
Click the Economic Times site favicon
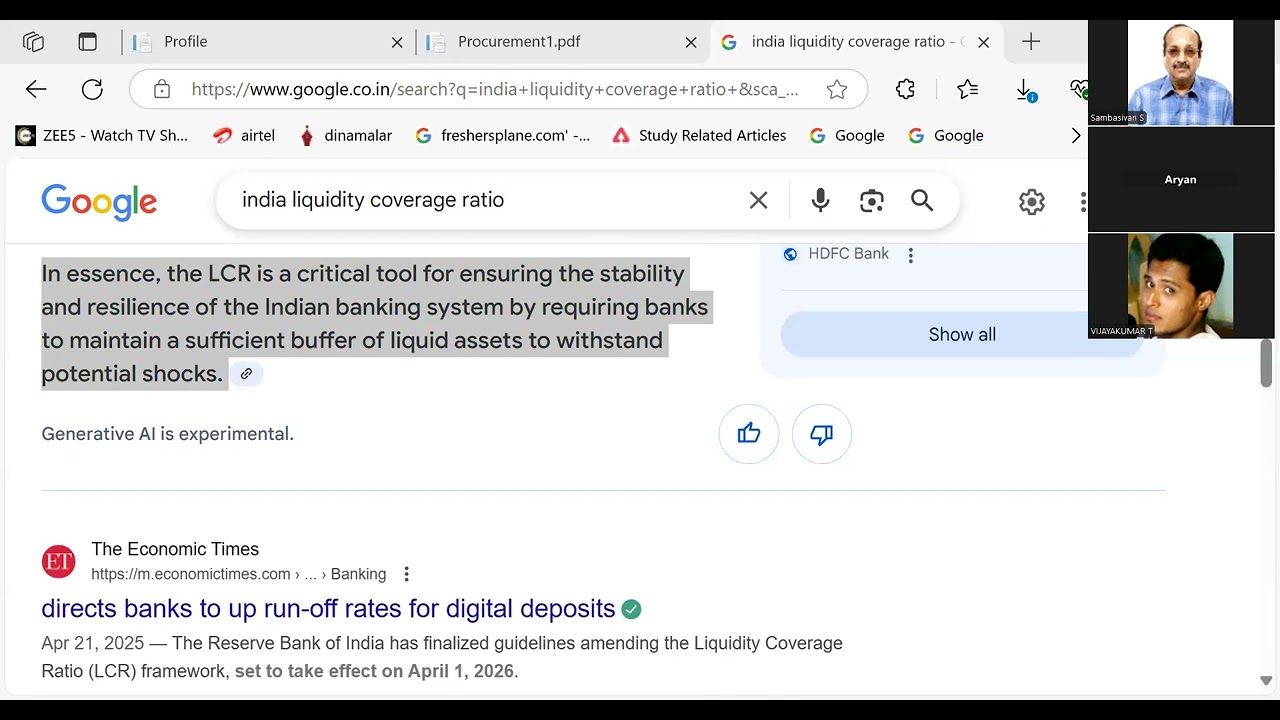(x=58, y=562)
